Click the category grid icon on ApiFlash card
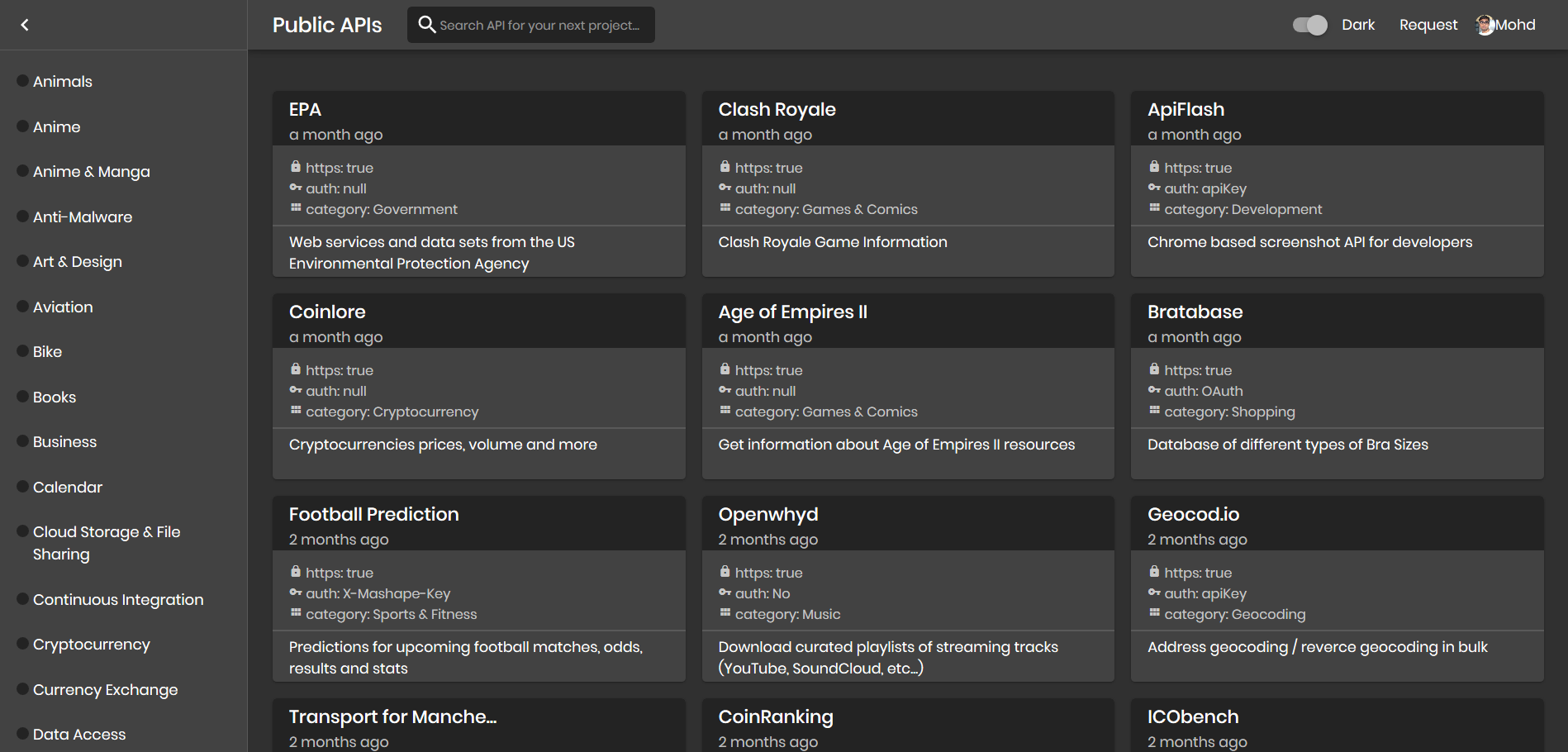This screenshot has height=752, width=1568. [1154, 208]
